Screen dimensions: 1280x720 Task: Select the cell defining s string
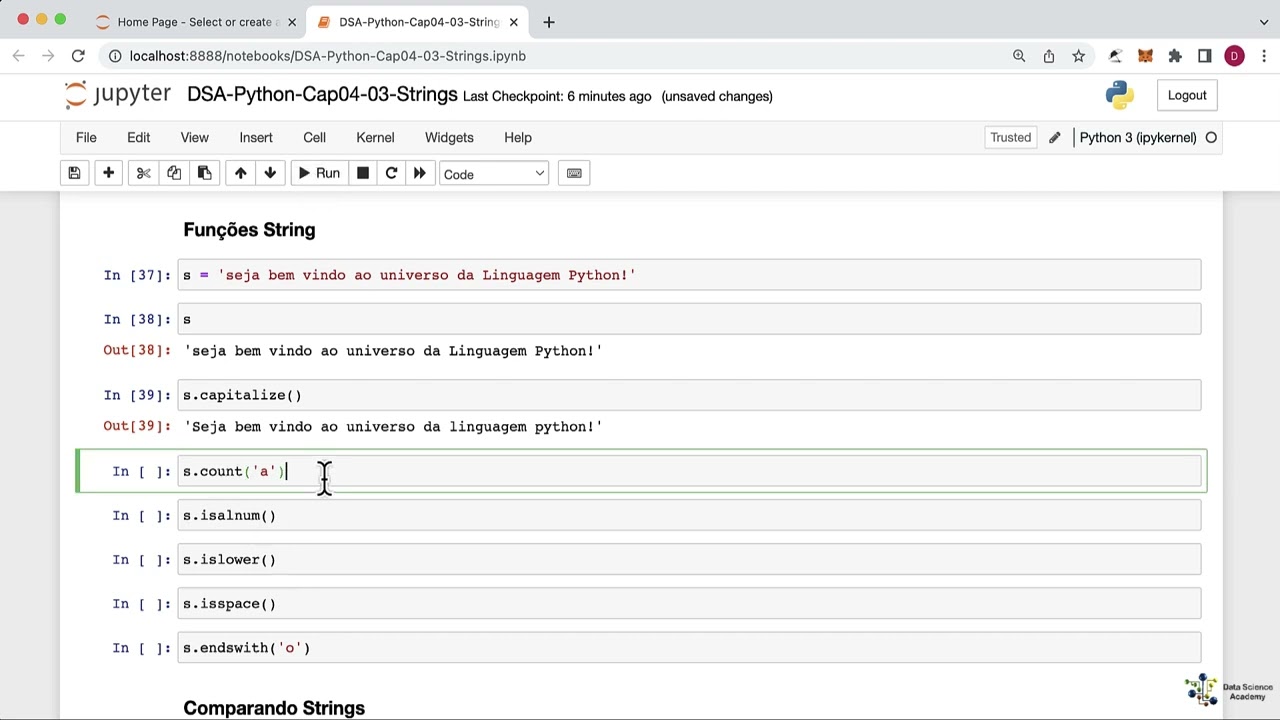690,275
